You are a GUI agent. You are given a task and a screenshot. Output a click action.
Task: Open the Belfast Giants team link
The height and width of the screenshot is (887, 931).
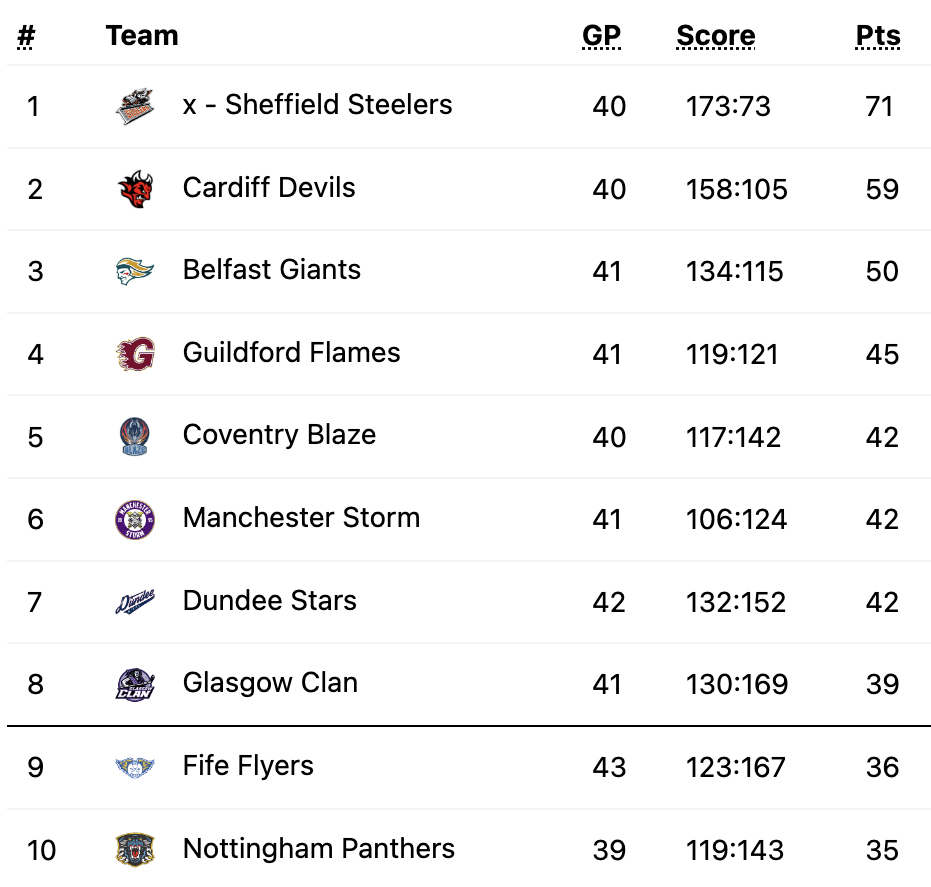[272, 270]
